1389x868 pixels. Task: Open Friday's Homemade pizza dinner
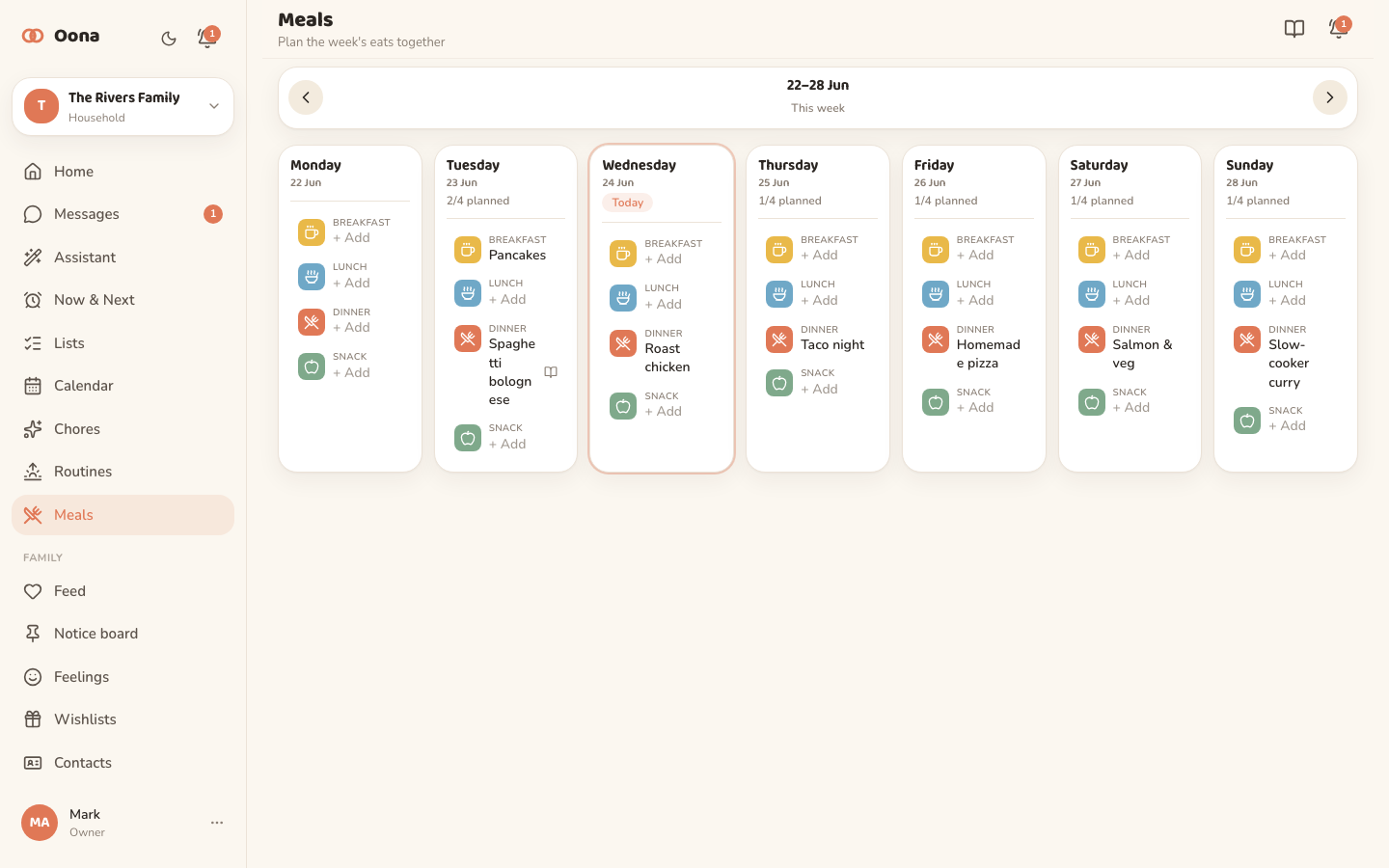[989, 354]
